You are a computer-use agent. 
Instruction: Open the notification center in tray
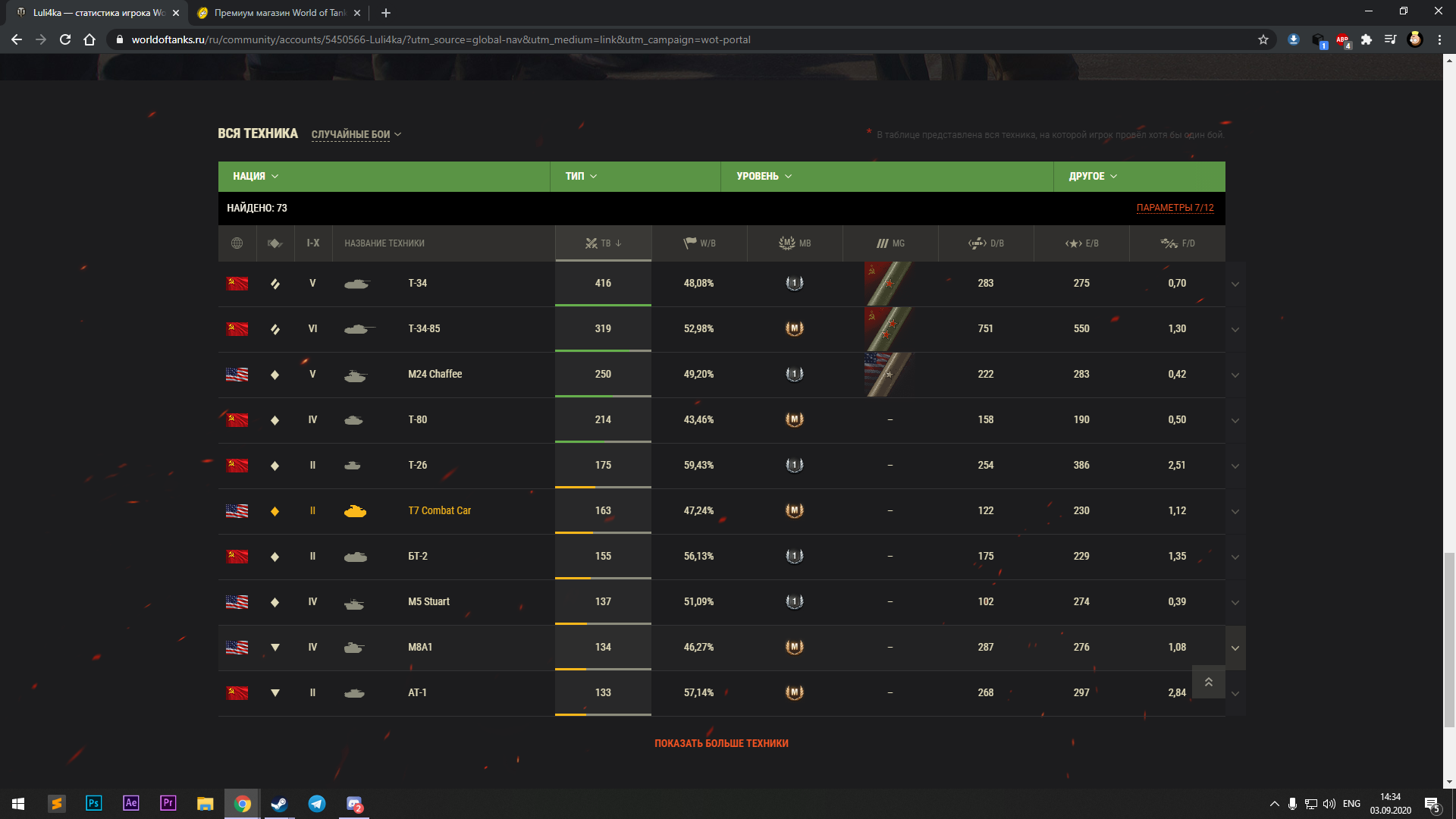tap(1432, 804)
